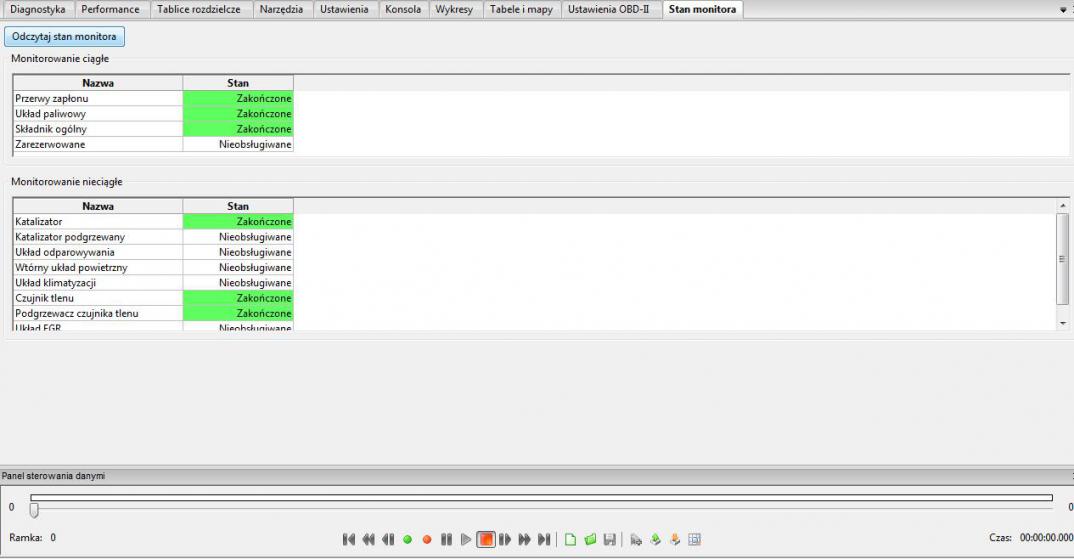
Task: Click the grey export icon after the save separator
Action: (x=636, y=540)
